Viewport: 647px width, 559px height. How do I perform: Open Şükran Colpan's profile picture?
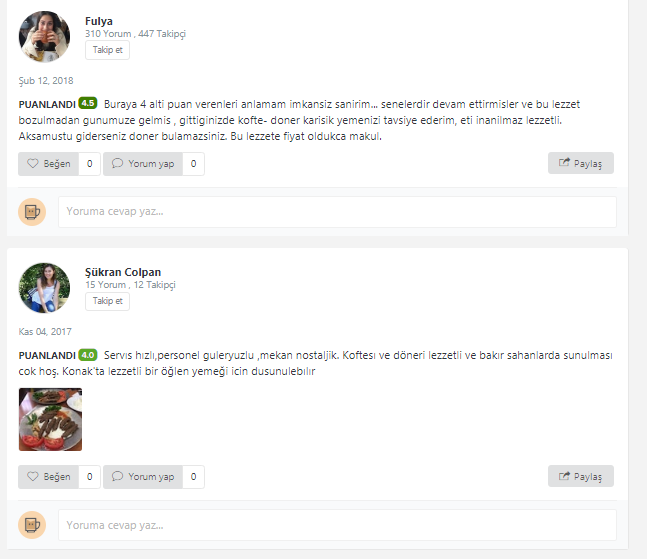44,288
